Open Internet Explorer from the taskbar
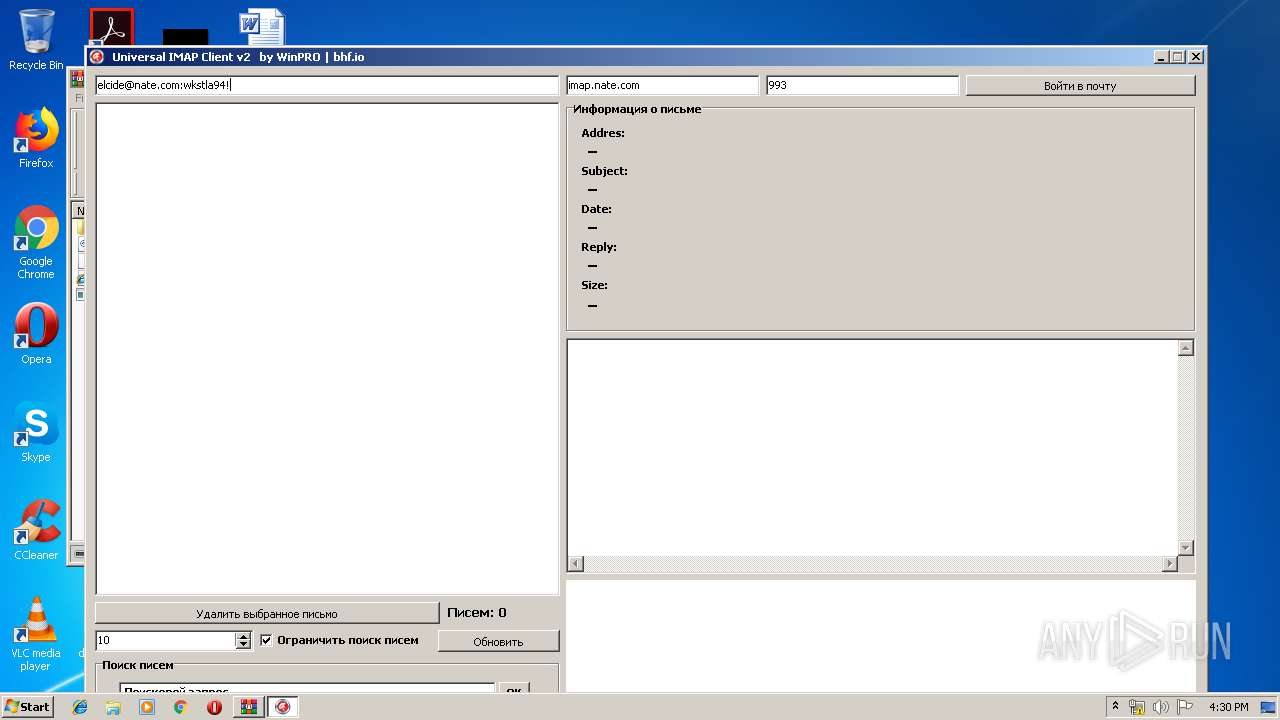Screen dimensions: 1280x720 80,707
